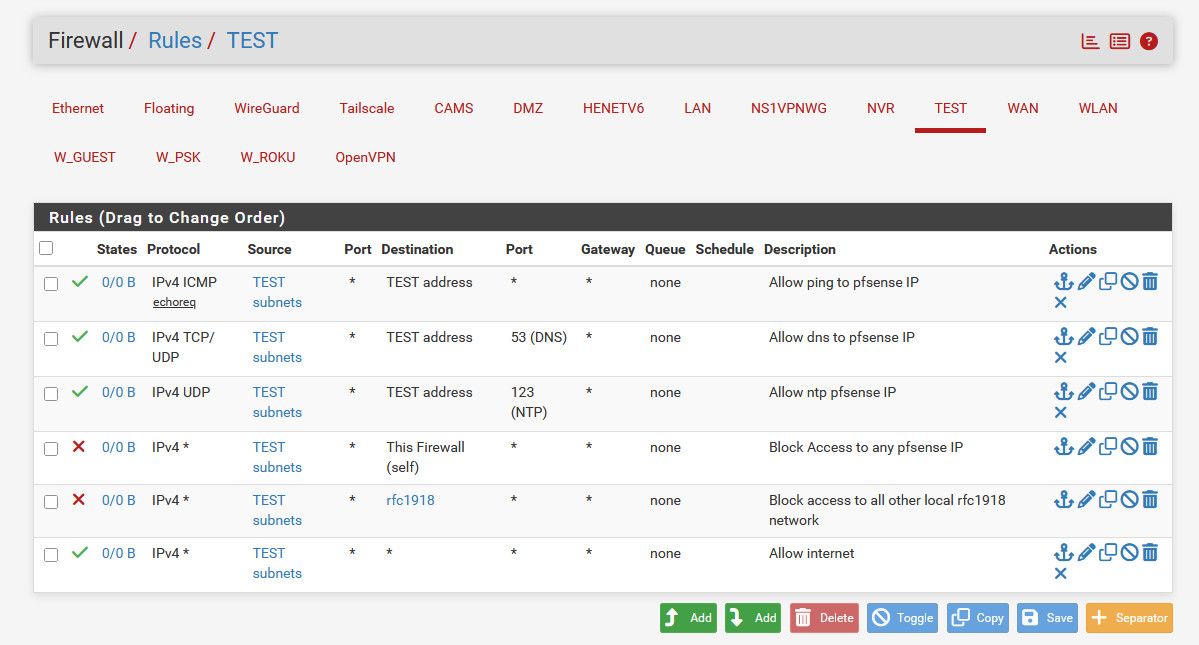Screen dimensions: 1199x645
Task: Add a Separator to the rule list
Action: [1129, 618]
